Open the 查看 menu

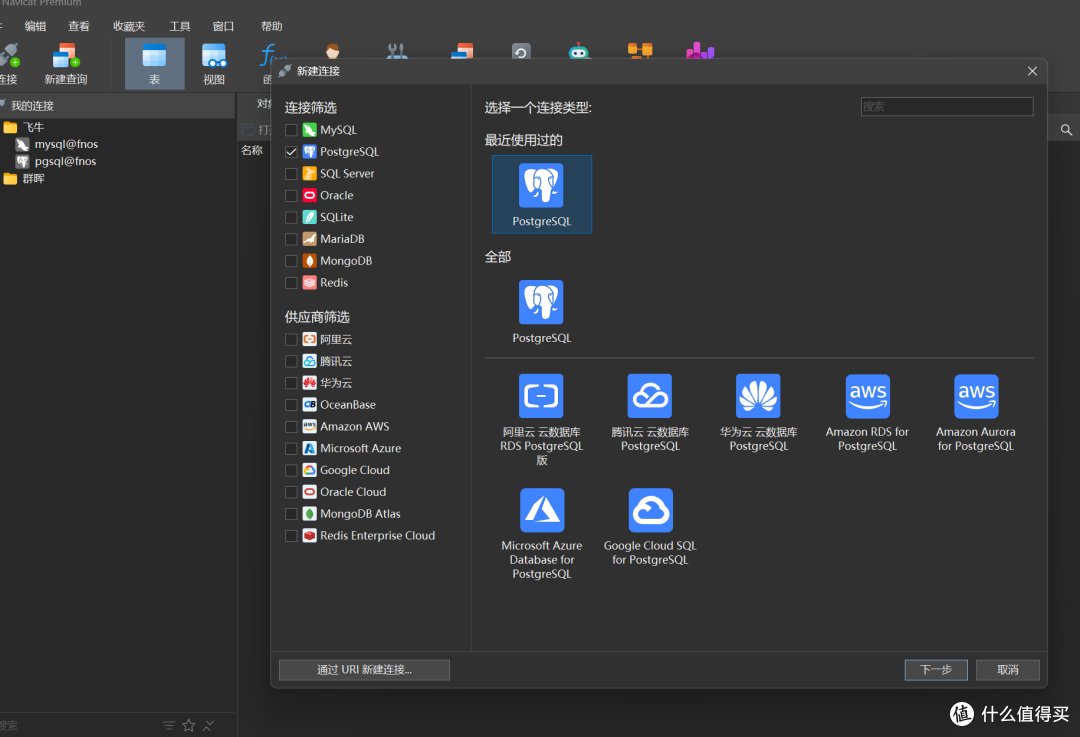[x=79, y=26]
